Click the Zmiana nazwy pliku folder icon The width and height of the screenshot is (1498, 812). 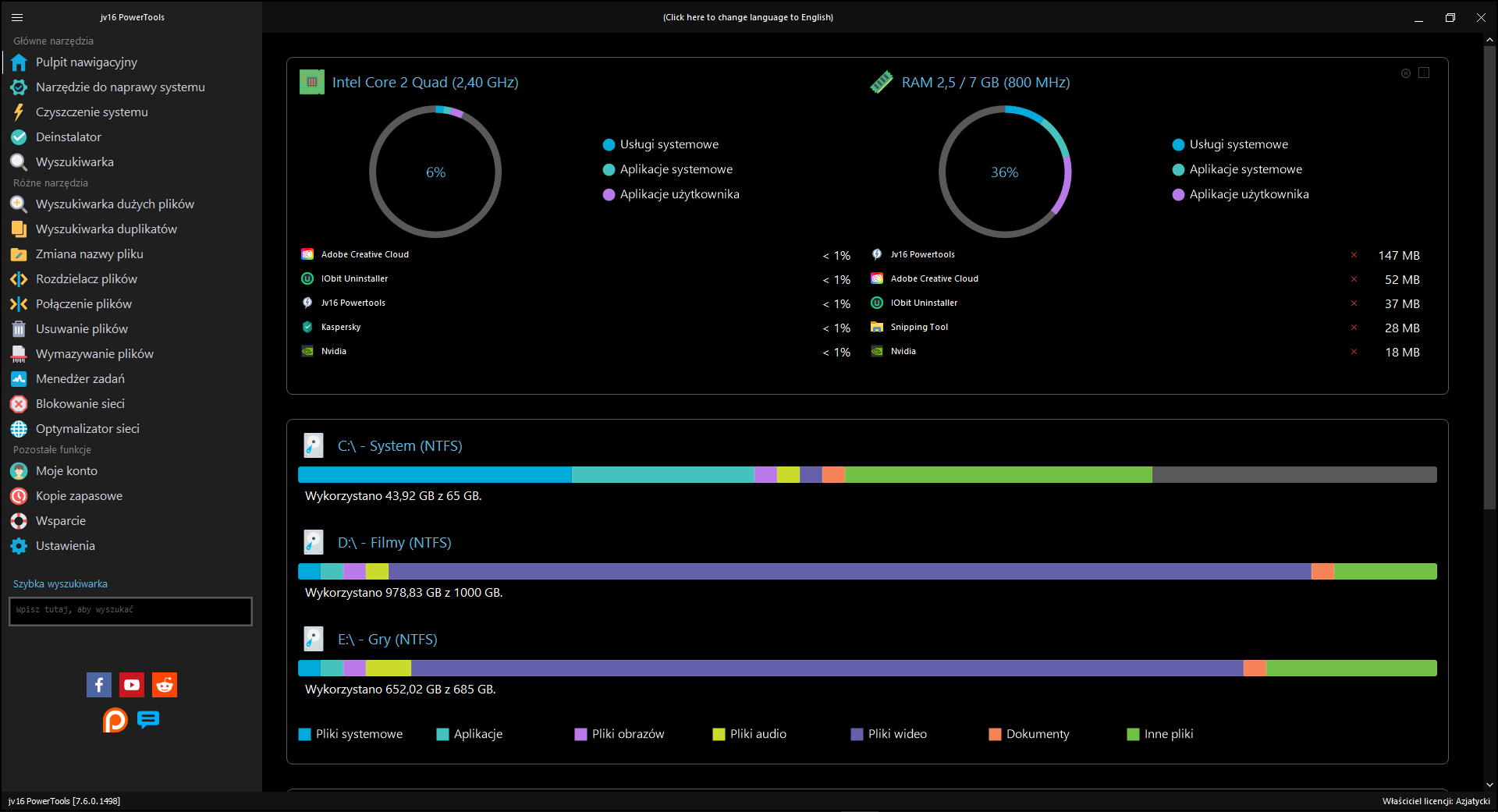click(x=19, y=254)
